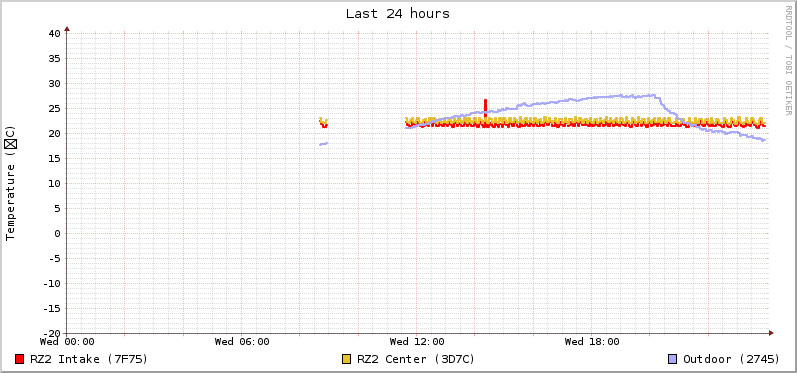
Task: Click the y-axis arrowhead at the top
Action: coord(67,29)
